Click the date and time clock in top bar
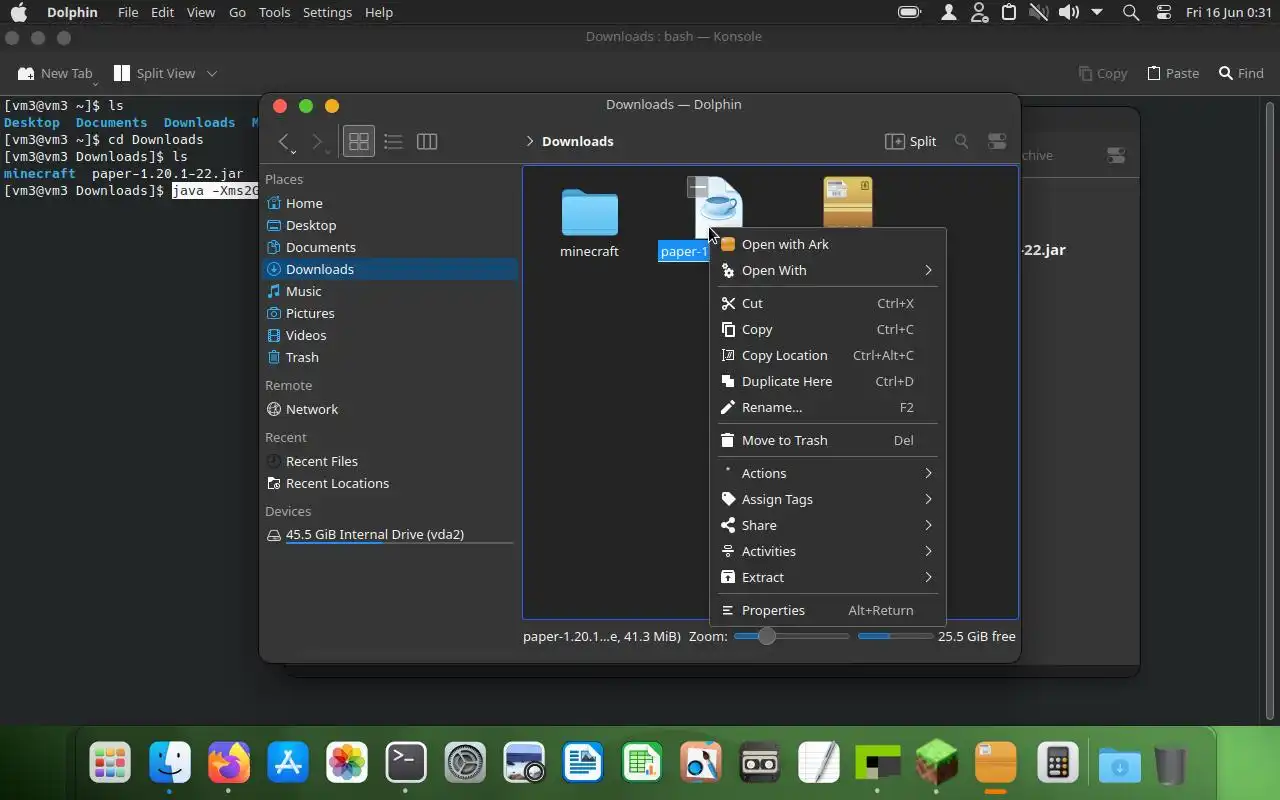The width and height of the screenshot is (1280, 800). 1228,12
